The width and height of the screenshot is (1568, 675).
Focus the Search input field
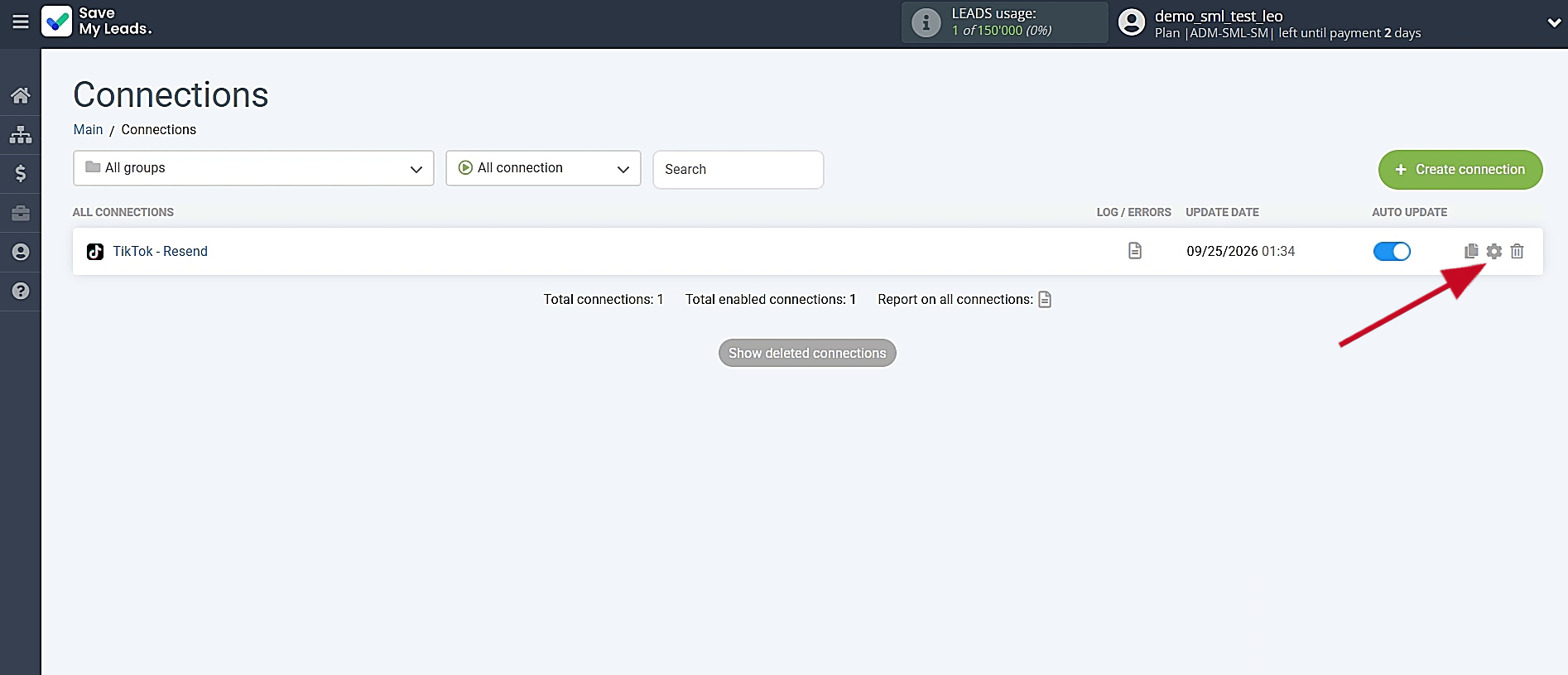coord(738,170)
